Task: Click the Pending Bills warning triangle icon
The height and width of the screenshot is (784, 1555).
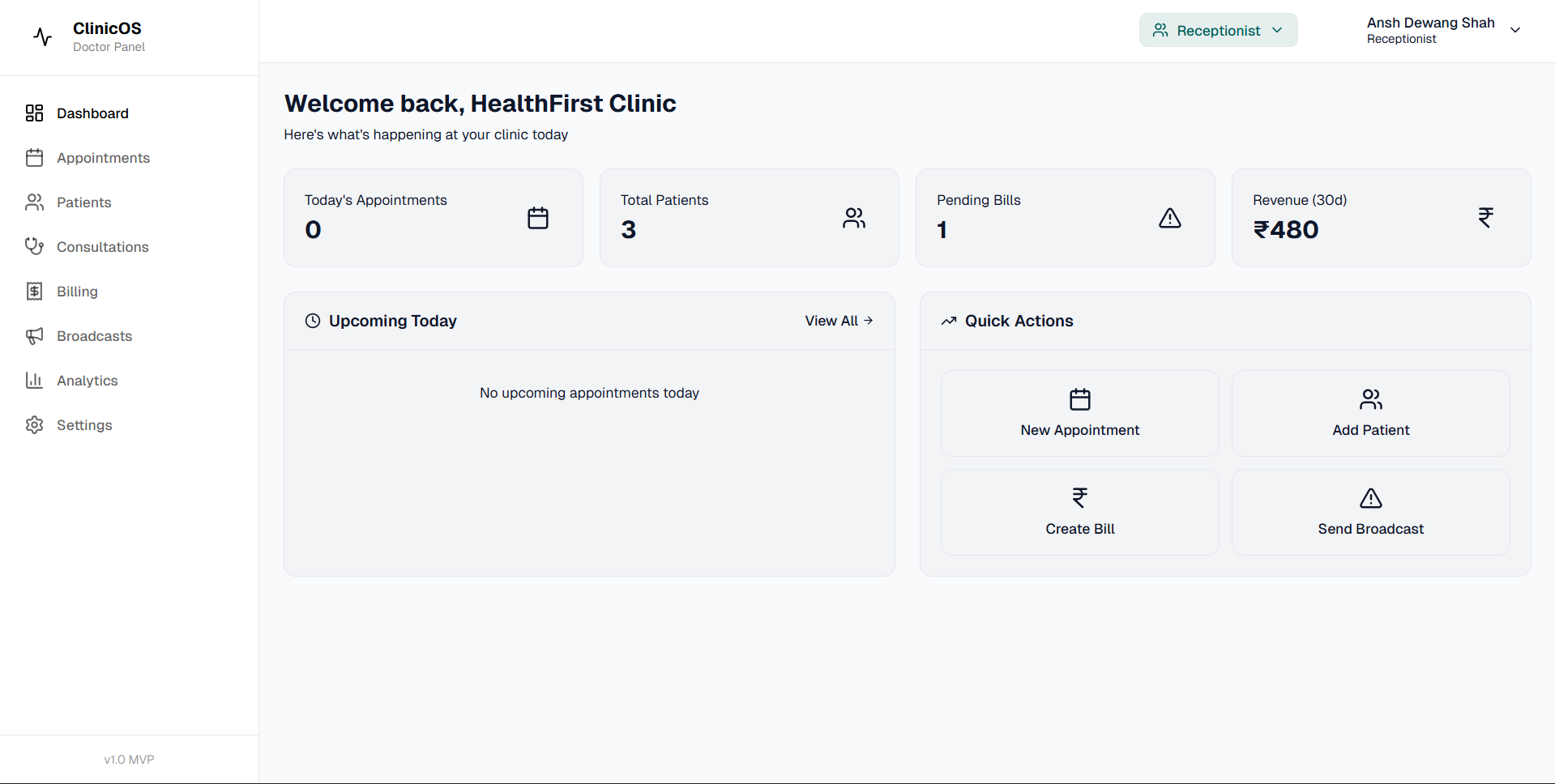Action: coord(1169,218)
